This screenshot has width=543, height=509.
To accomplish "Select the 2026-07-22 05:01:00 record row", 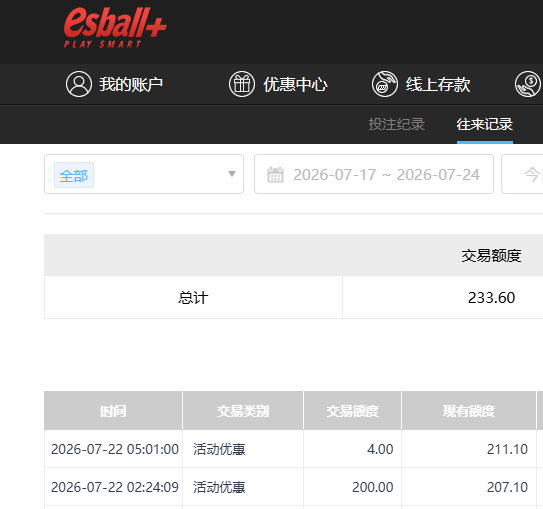I will coord(294,449).
